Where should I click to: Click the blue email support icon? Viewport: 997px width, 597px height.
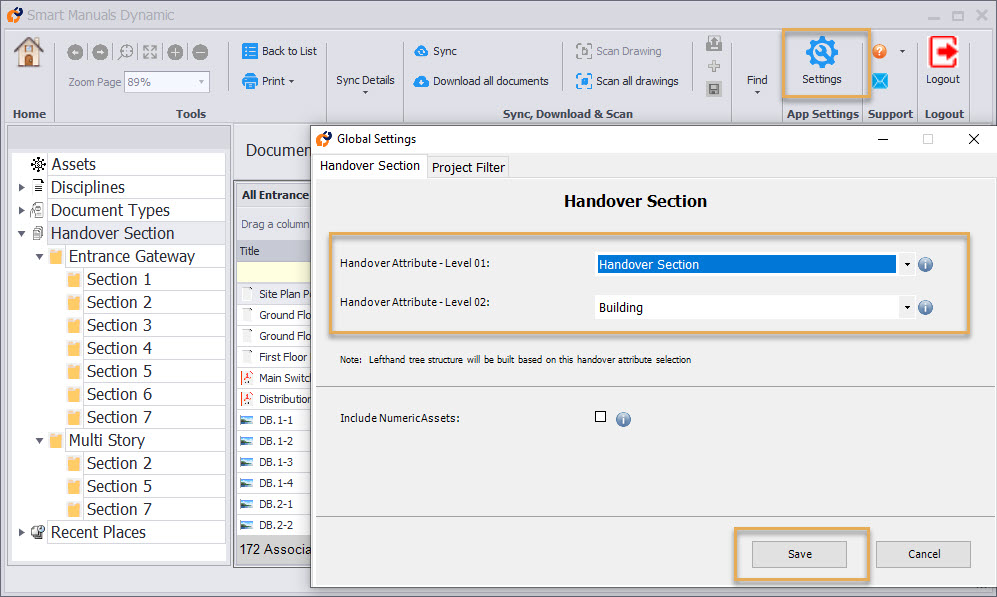pyautogui.click(x=880, y=81)
